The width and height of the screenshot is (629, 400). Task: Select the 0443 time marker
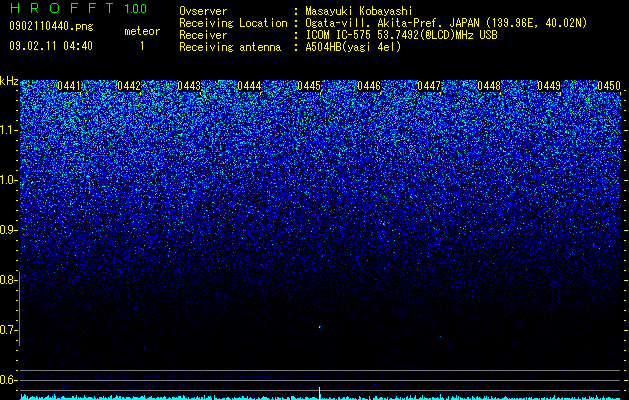pyautogui.click(x=189, y=86)
